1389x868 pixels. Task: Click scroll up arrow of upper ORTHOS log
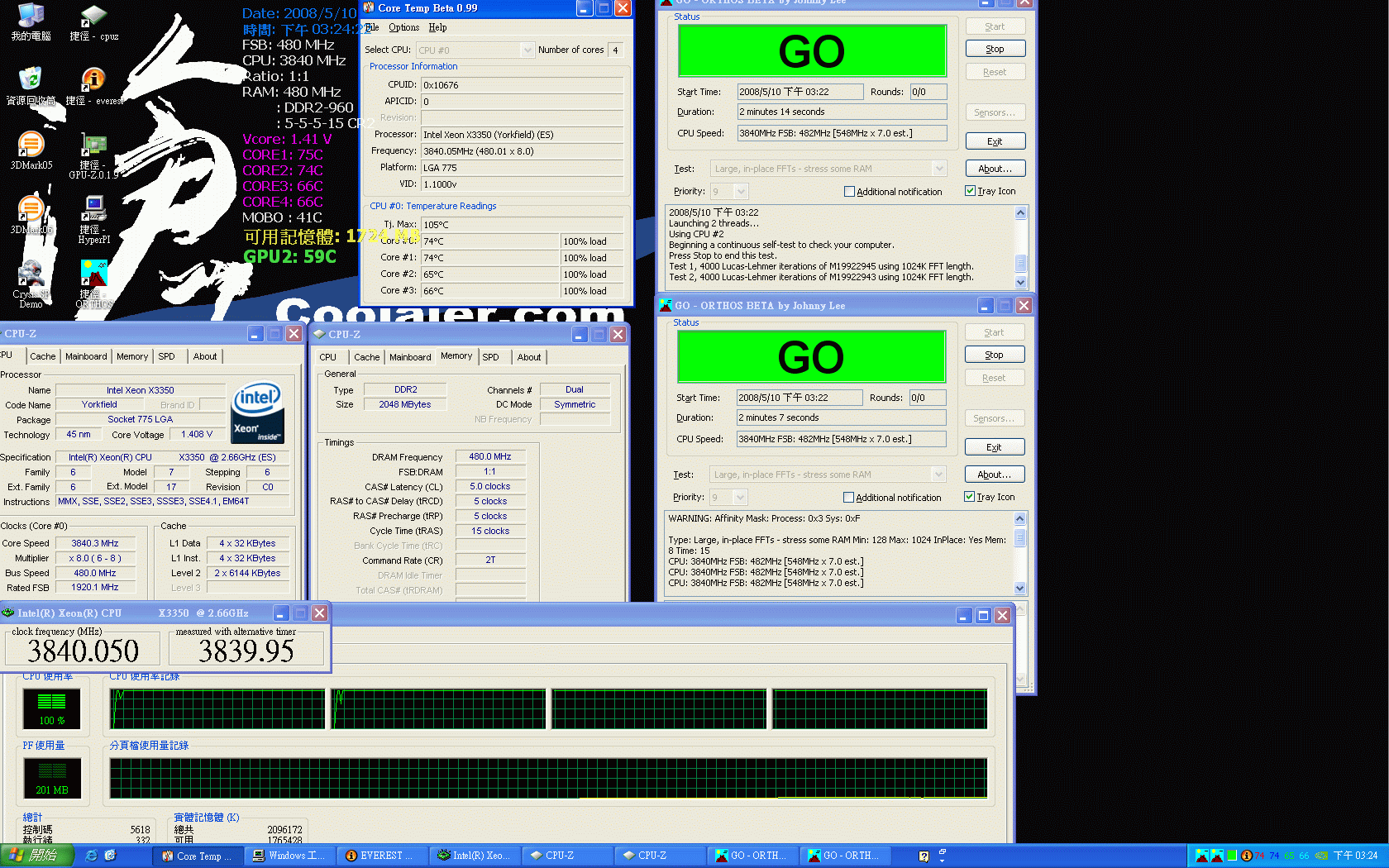(1021, 212)
